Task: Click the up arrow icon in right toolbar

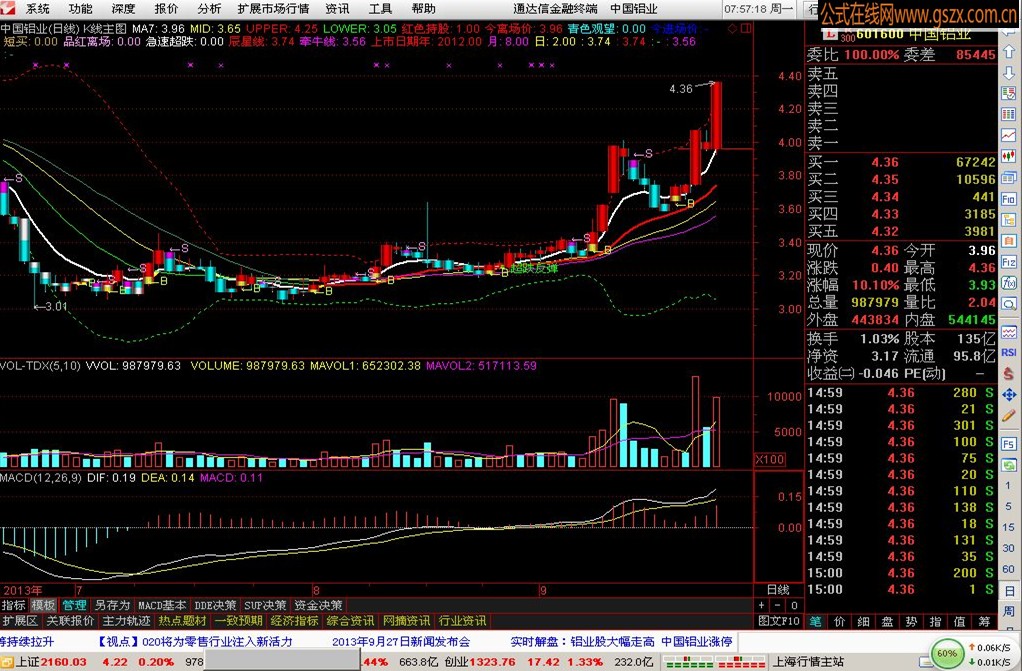Action: pos(1008,52)
